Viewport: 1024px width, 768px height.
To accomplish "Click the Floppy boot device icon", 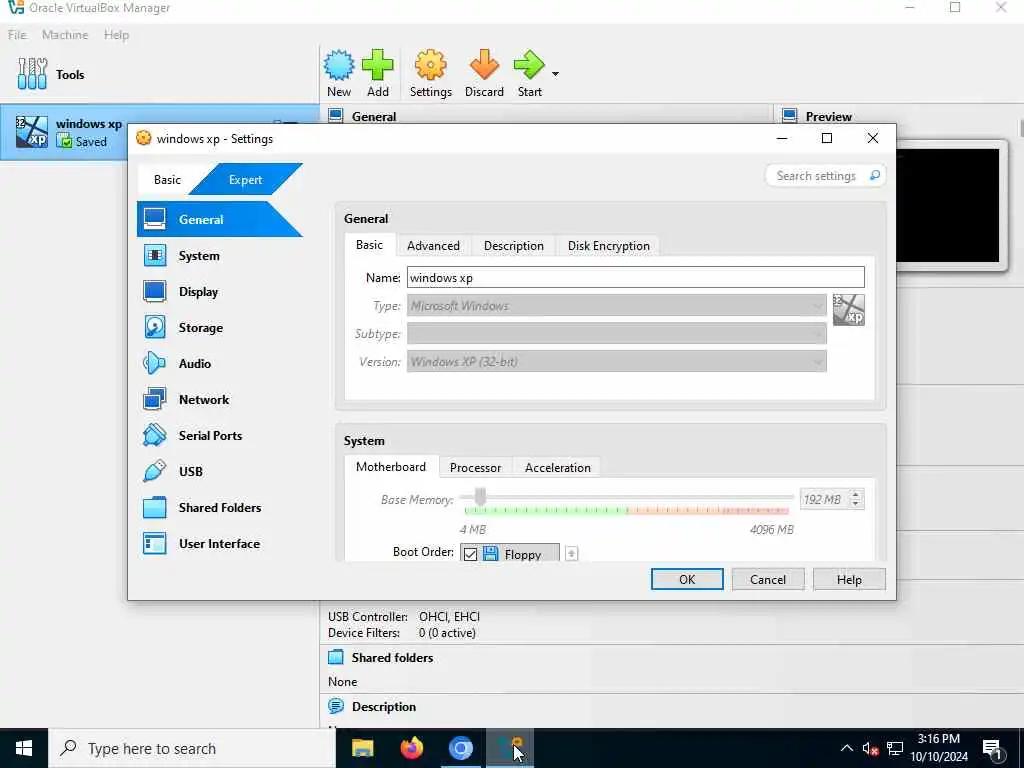I will [x=490, y=554].
